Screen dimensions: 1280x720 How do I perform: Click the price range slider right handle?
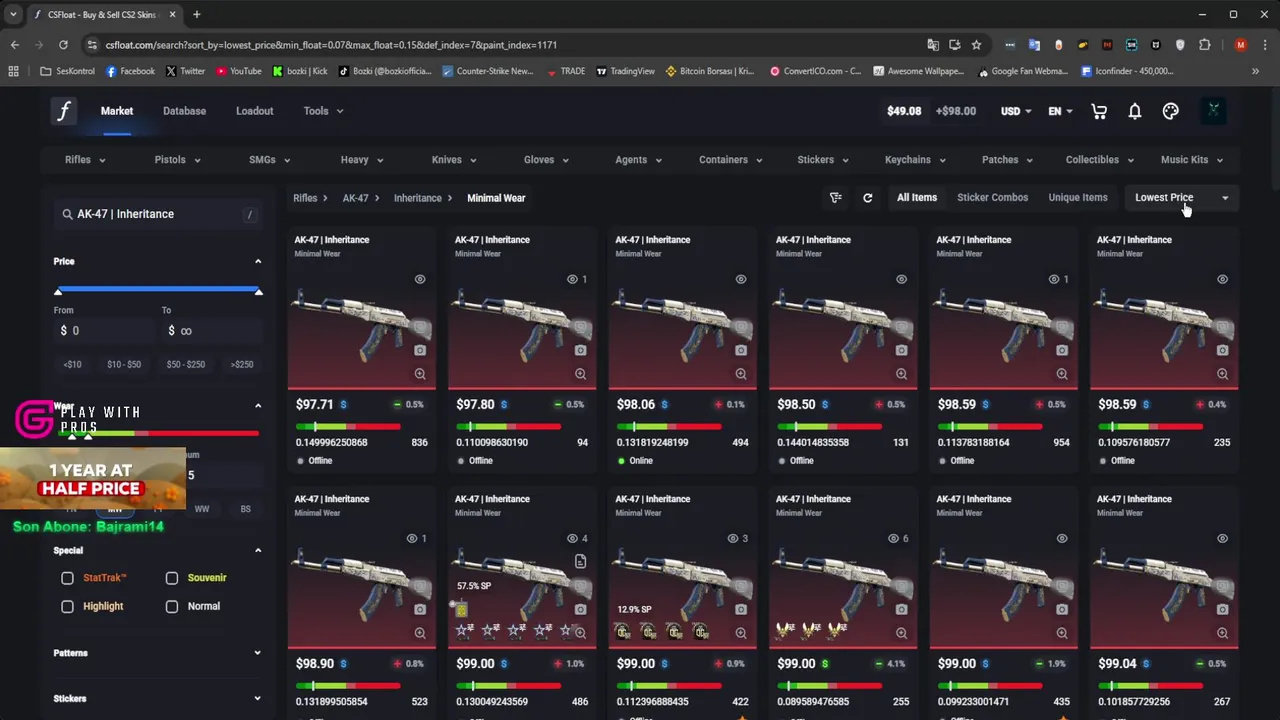click(258, 290)
